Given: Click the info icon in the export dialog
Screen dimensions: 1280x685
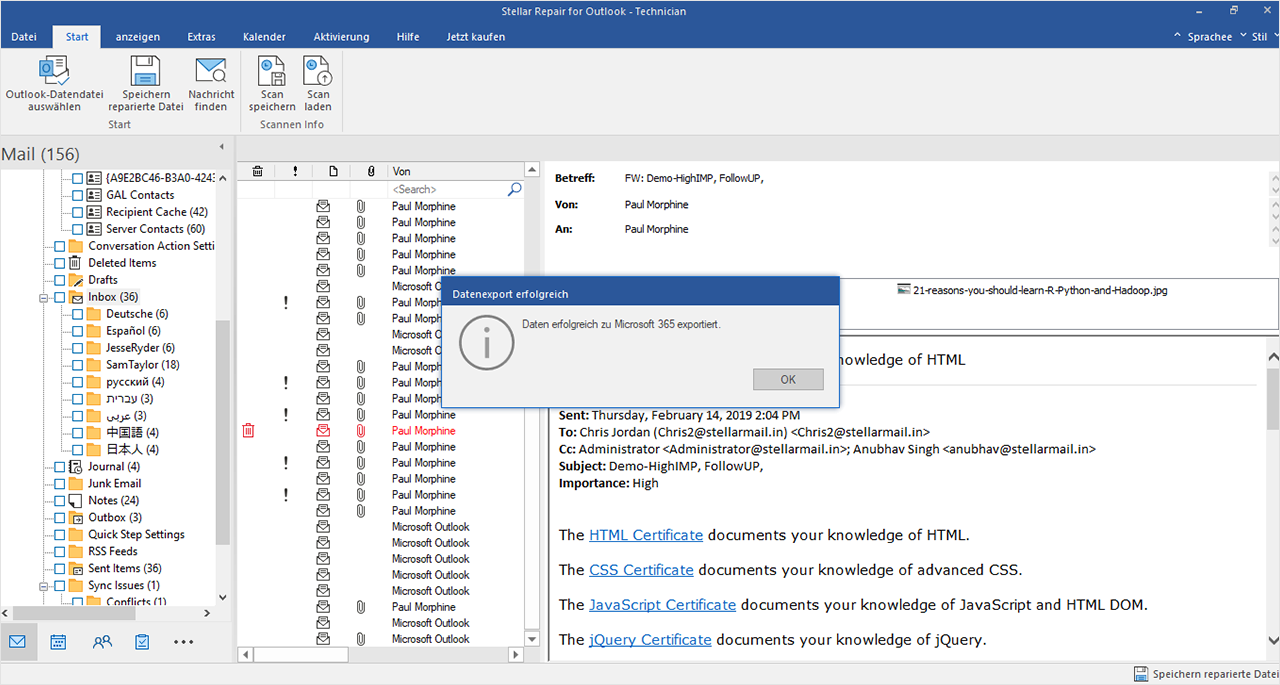Looking at the screenshot, I should pyautogui.click(x=486, y=343).
